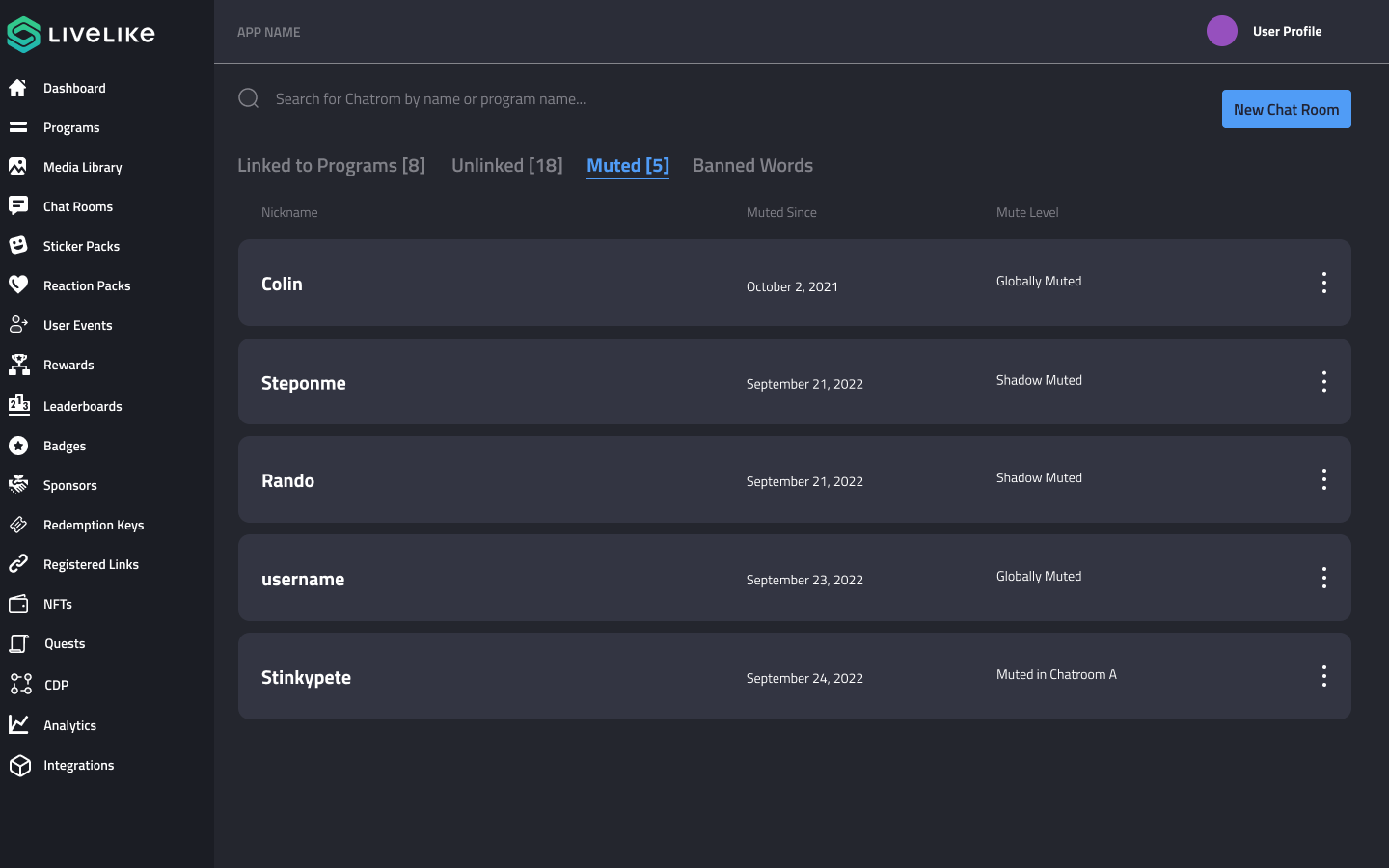Click the September 23, 2022 date
This screenshot has width=1389, height=868.
point(804,580)
